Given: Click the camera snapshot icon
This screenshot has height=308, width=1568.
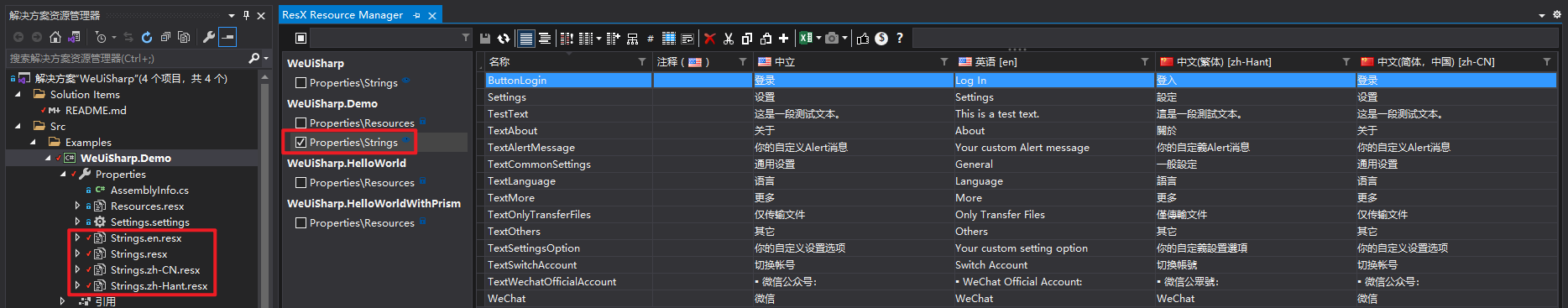Looking at the screenshot, I should click(832, 38).
